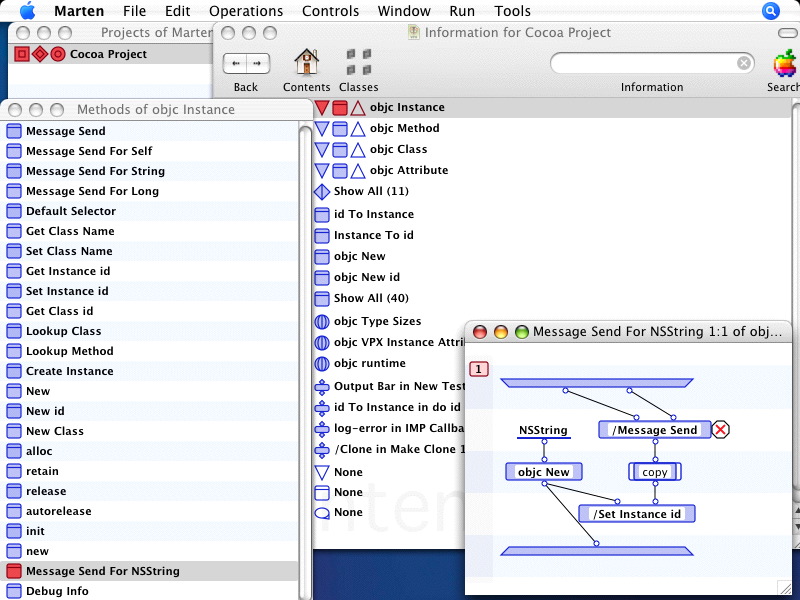Open the Run menu

click(462, 11)
